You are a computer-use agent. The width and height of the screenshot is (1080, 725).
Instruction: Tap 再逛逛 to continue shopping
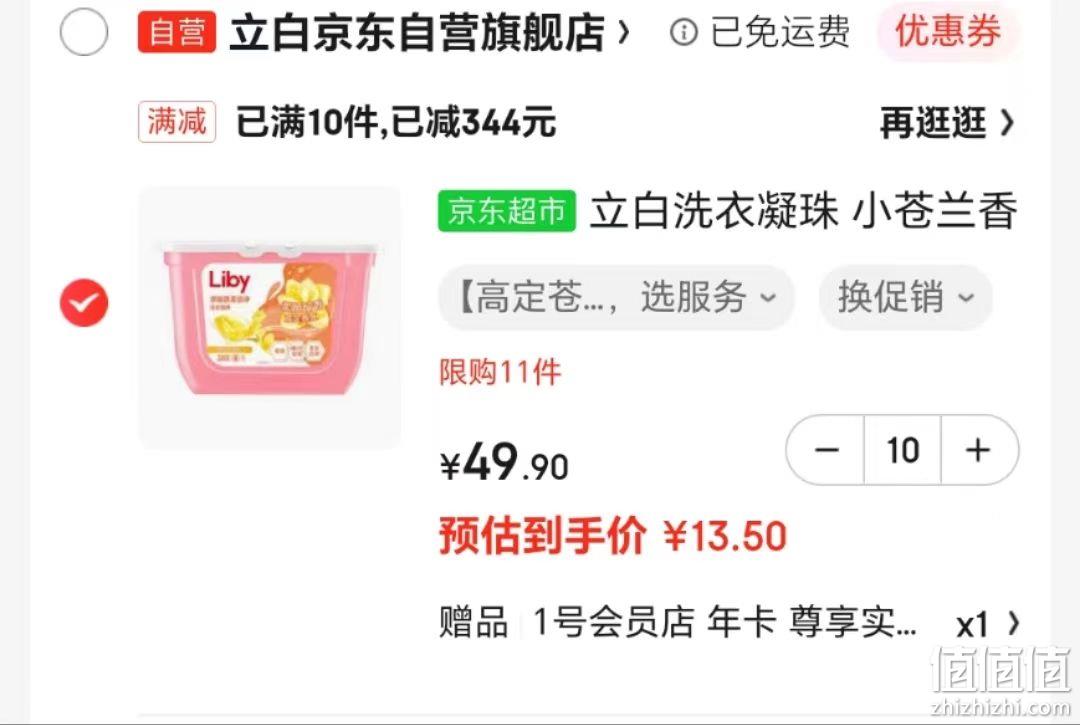[946, 123]
